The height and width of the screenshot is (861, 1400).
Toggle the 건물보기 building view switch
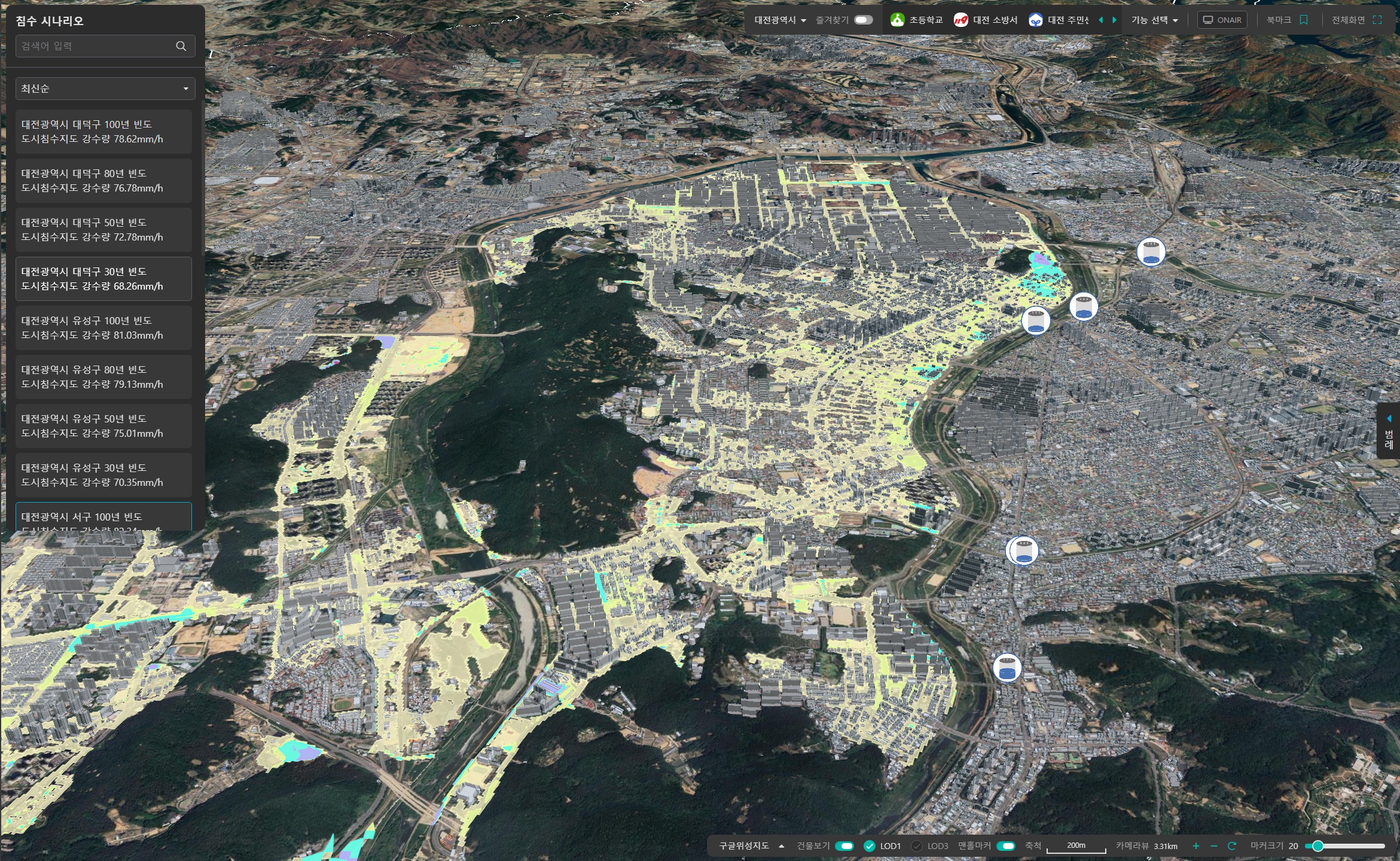point(844,845)
